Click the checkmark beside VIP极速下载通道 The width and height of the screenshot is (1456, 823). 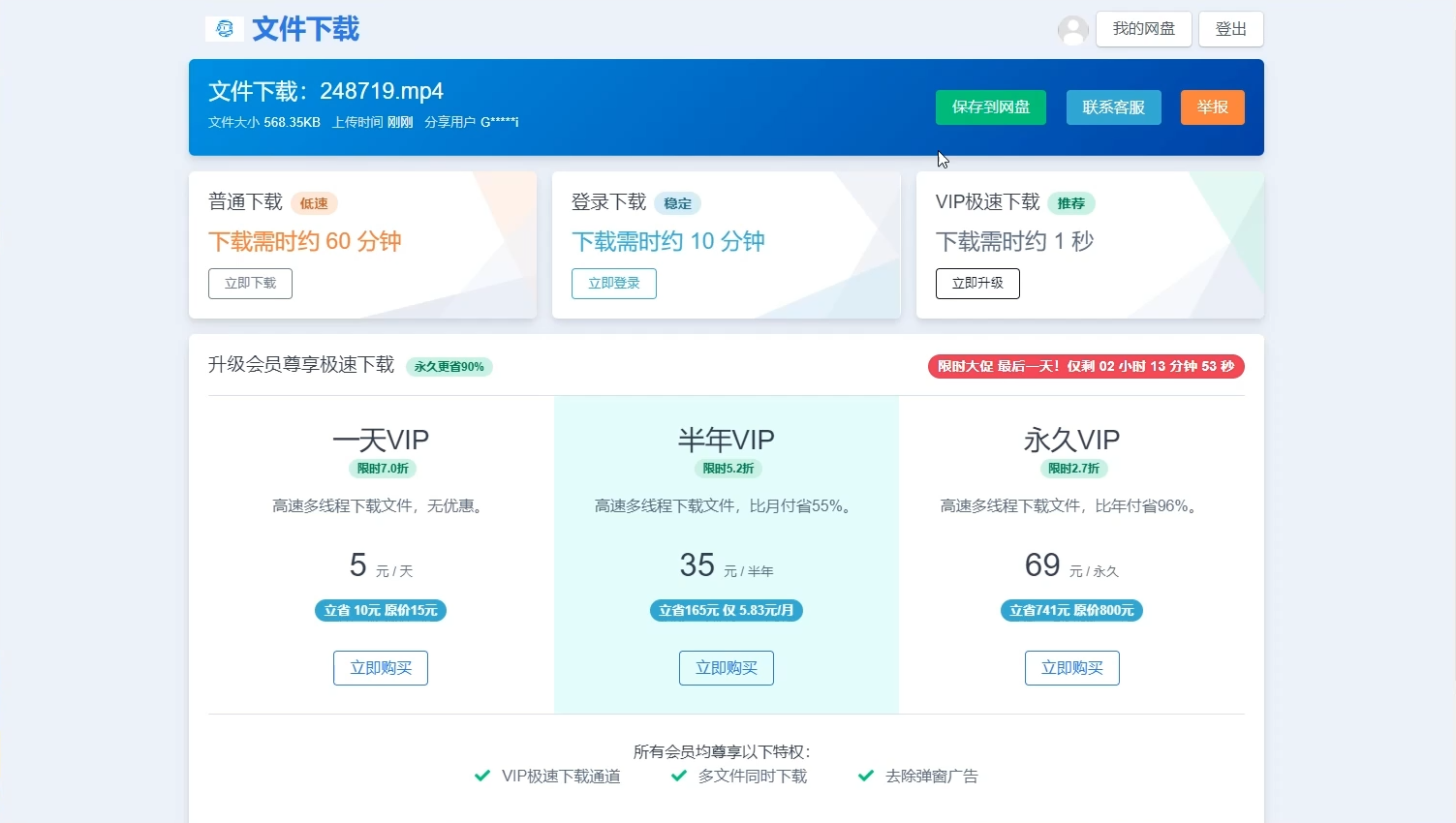(482, 776)
